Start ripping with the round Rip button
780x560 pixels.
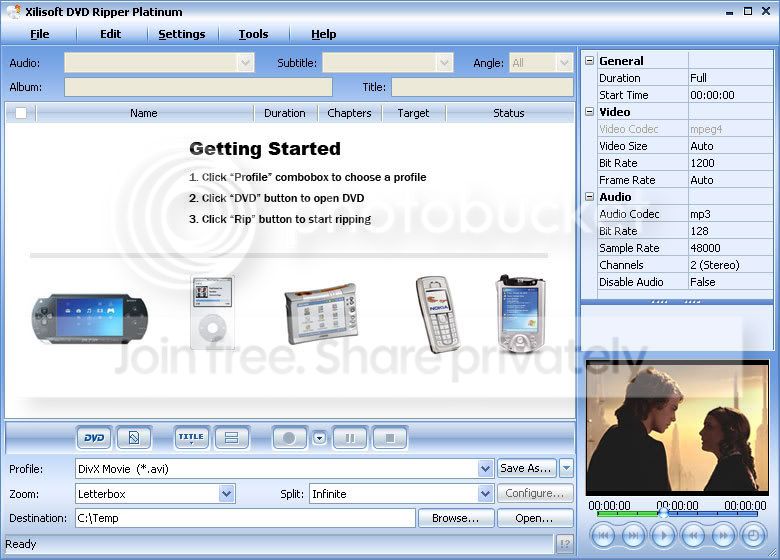click(289, 438)
